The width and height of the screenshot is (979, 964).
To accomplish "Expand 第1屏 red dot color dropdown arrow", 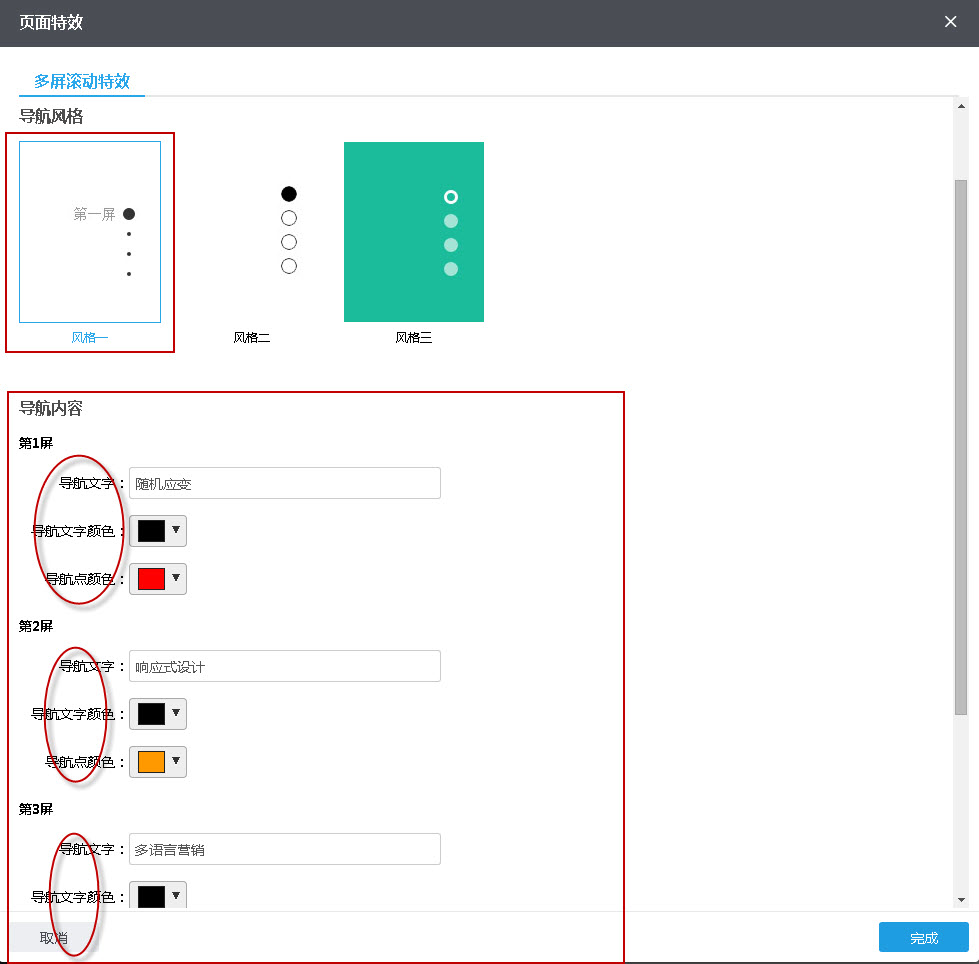I will pyautogui.click(x=176, y=578).
